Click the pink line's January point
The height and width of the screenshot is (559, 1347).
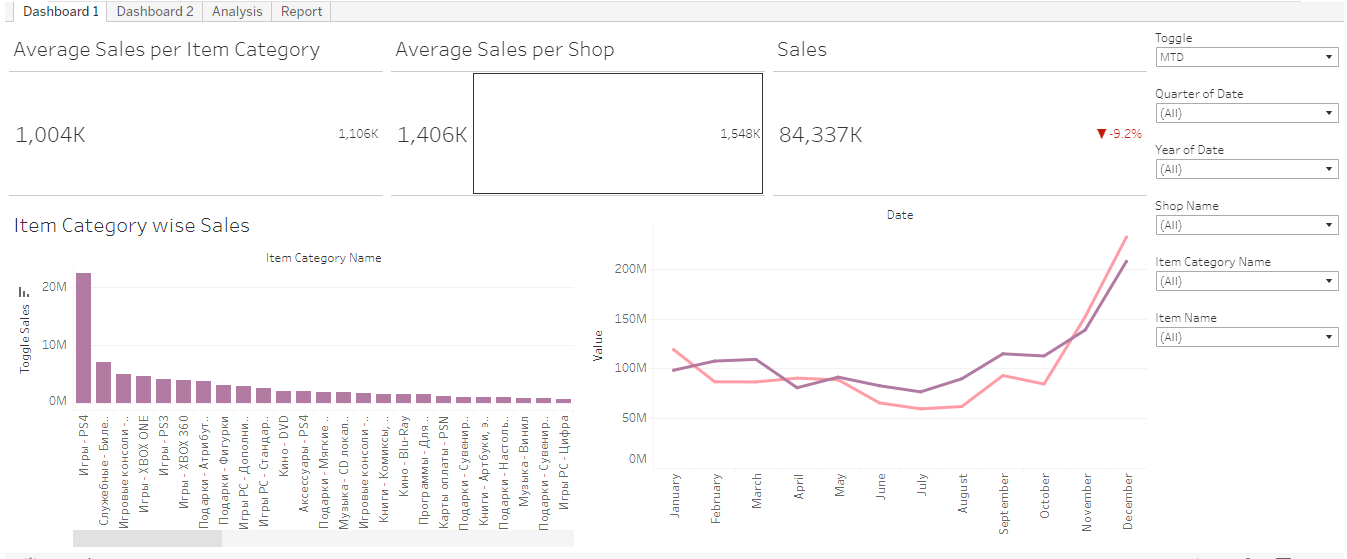[675, 350]
